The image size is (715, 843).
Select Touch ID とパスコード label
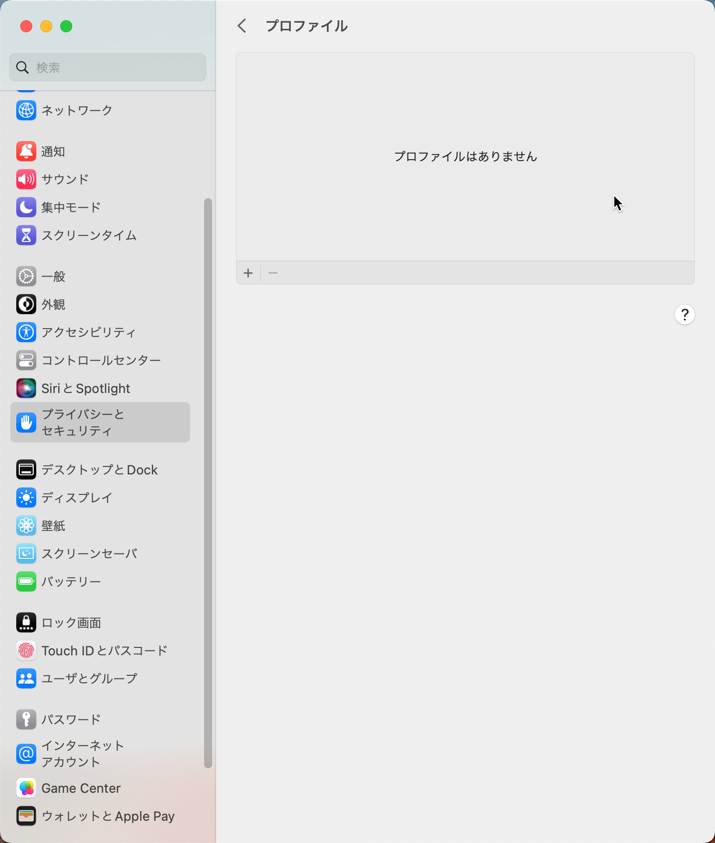pos(104,651)
